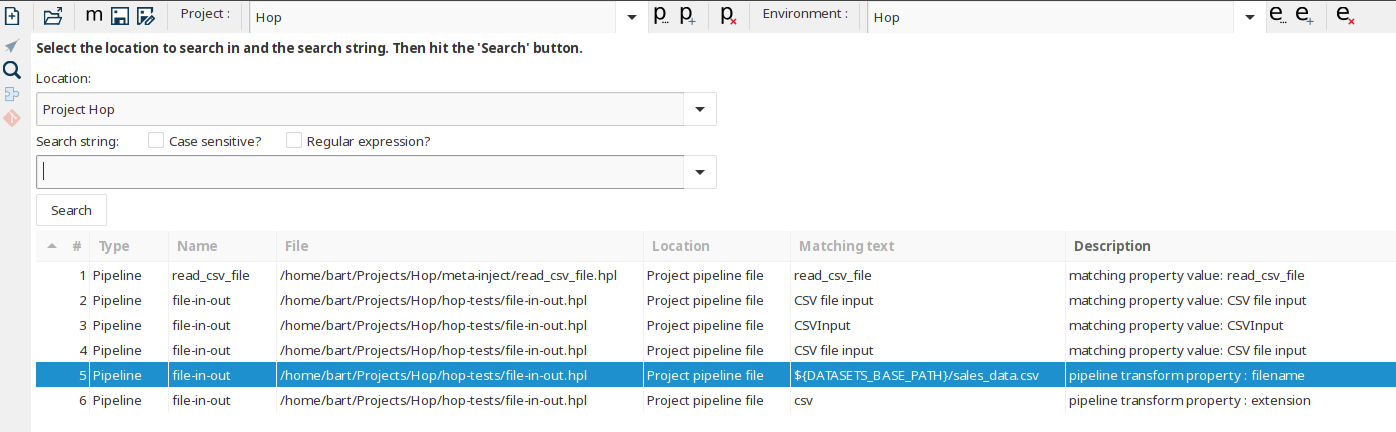1396x432 pixels.
Task: Click the add environment 'e+' icon
Action: pos(1305,16)
